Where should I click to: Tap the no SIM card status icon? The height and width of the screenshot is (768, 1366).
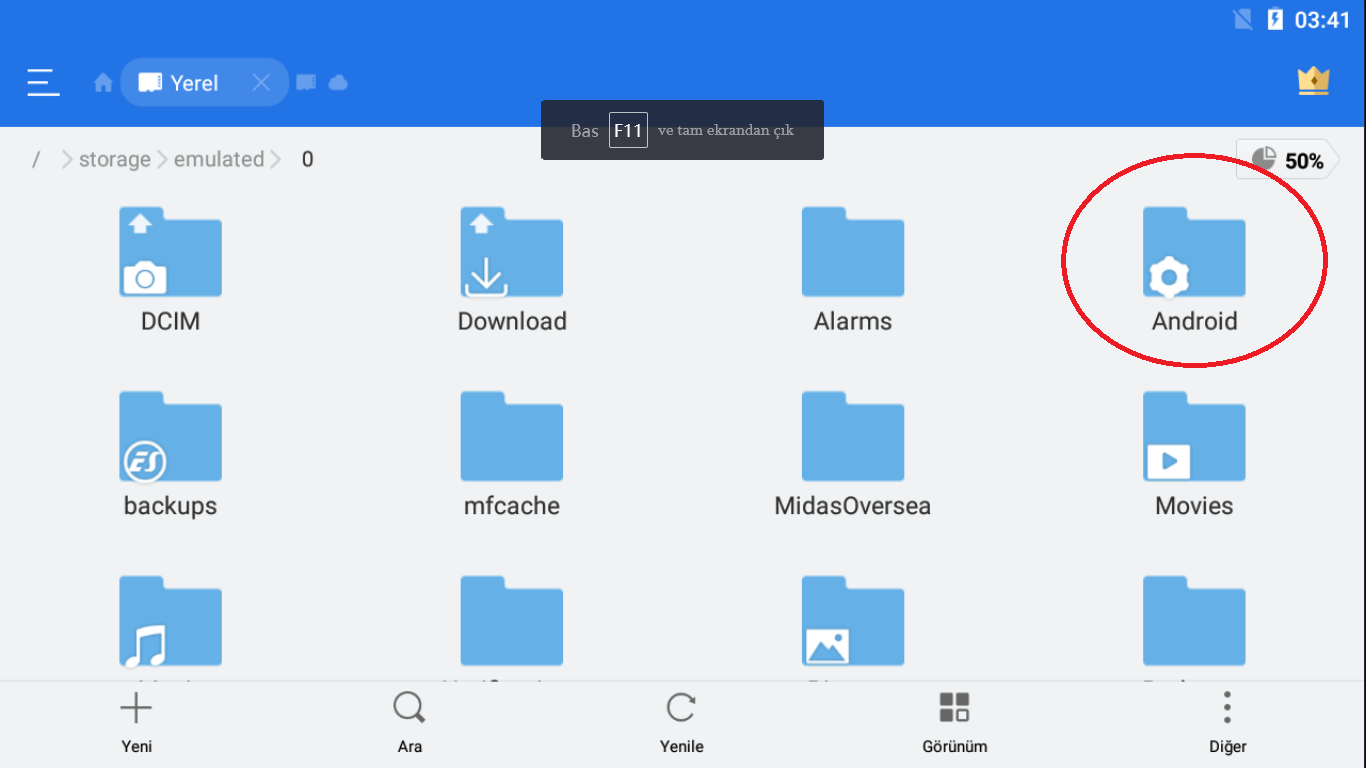(1243, 19)
